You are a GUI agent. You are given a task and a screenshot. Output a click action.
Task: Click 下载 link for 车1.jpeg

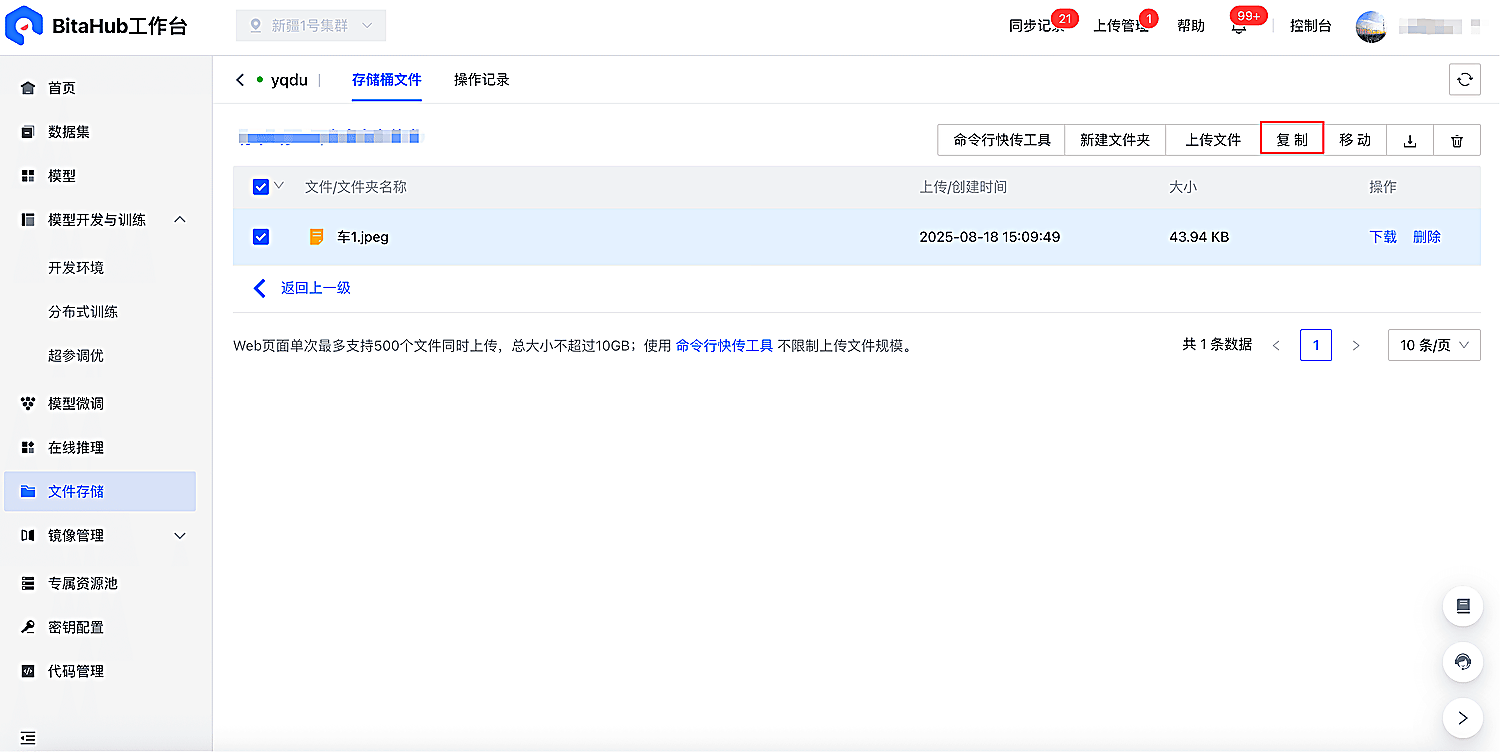1383,237
